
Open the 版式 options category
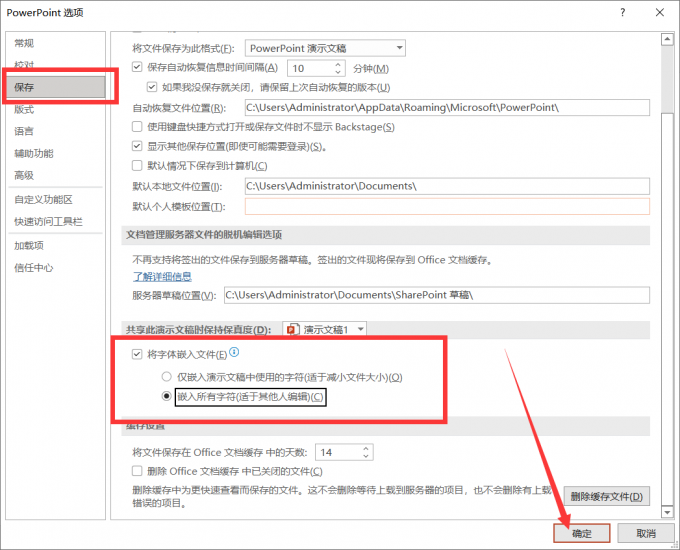[24, 109]
